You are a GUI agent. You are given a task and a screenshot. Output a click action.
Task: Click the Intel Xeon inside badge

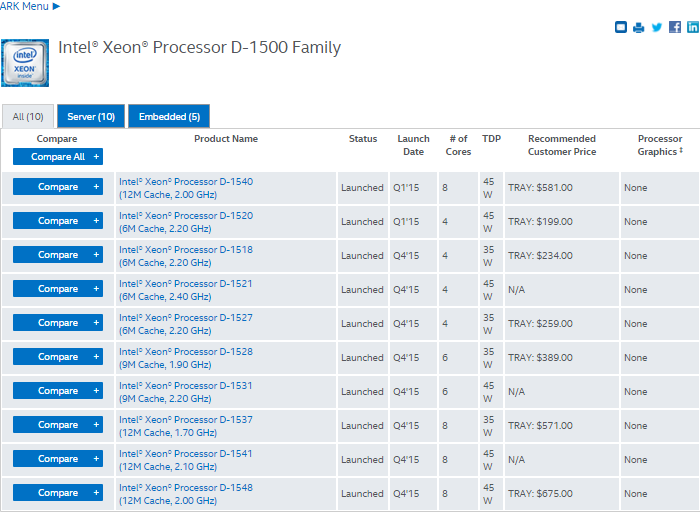click(25, 63)
